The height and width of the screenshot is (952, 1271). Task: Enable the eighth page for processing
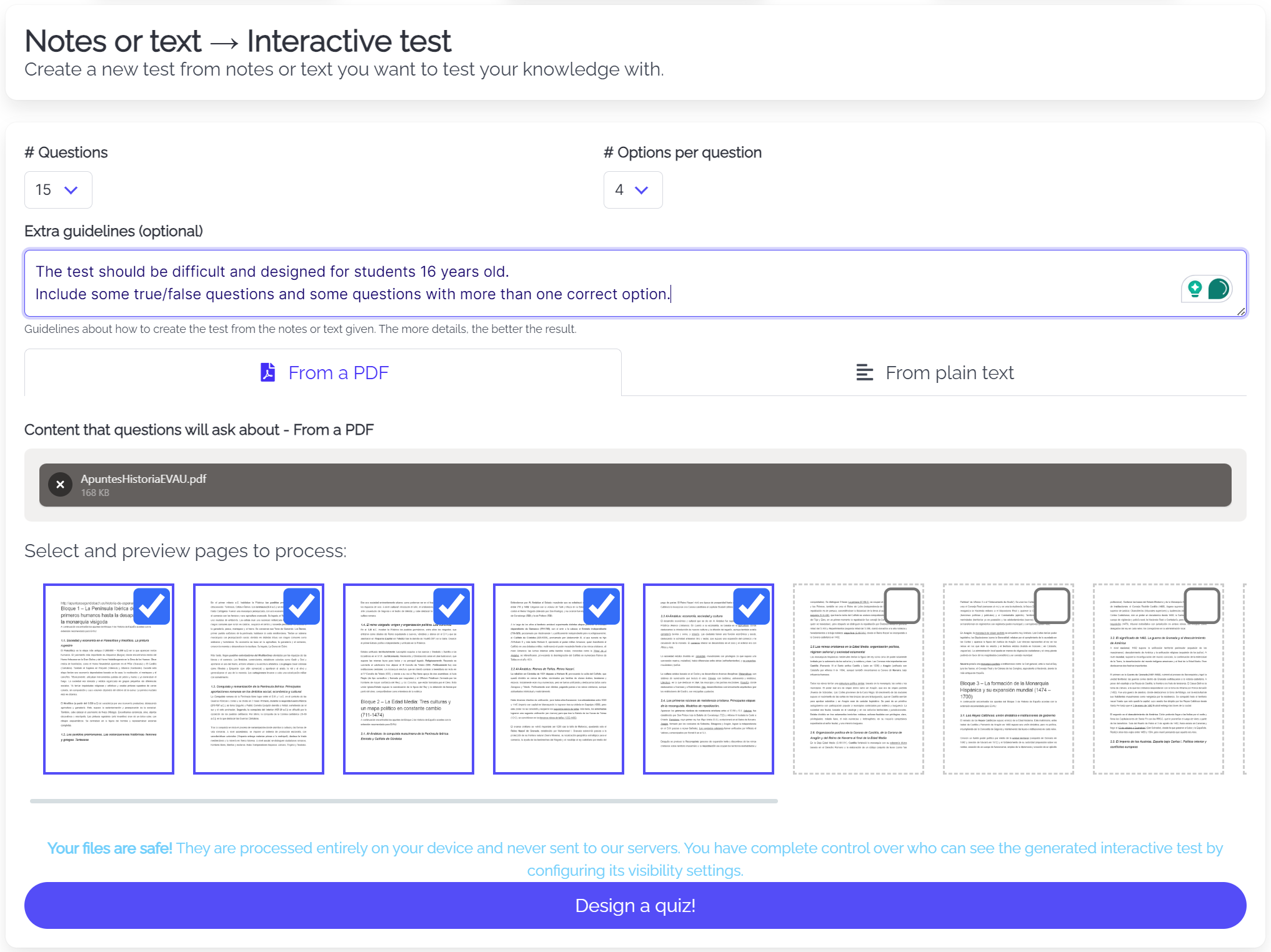click(1202, 605)
